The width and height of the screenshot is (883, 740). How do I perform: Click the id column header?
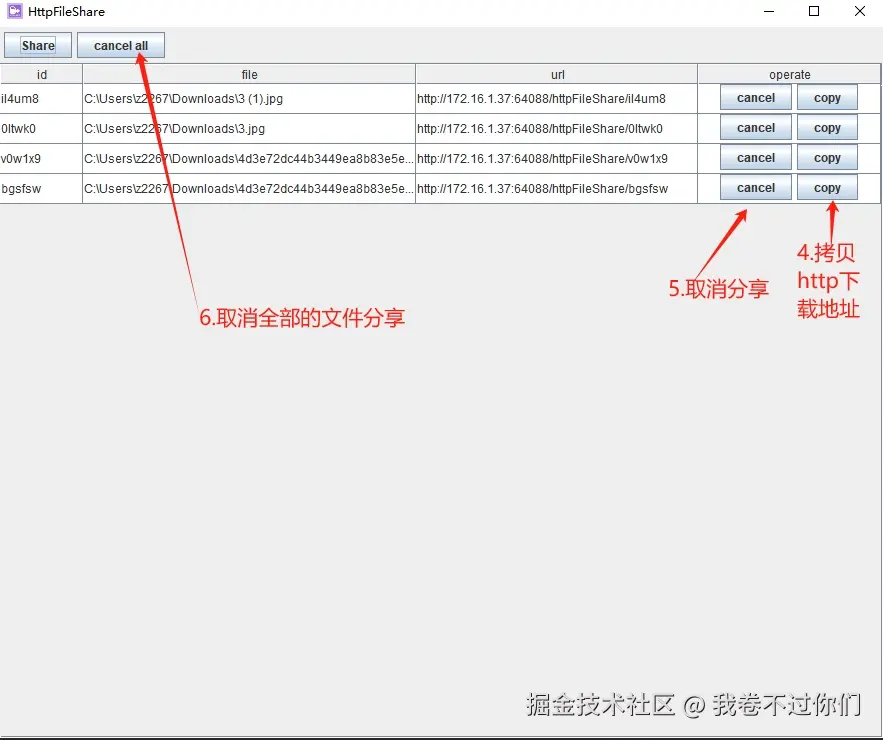(40, 73)
